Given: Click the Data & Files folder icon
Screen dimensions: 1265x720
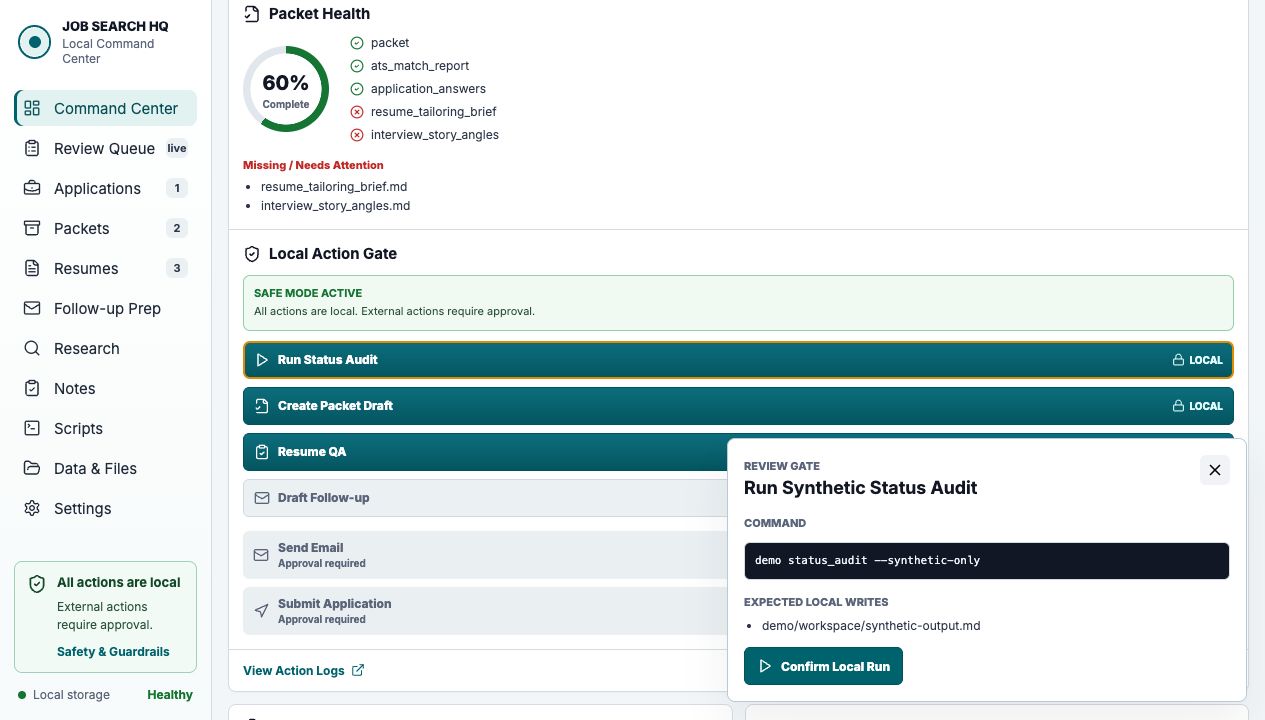Looking at the screenshot, I should [x=32, y=468].
